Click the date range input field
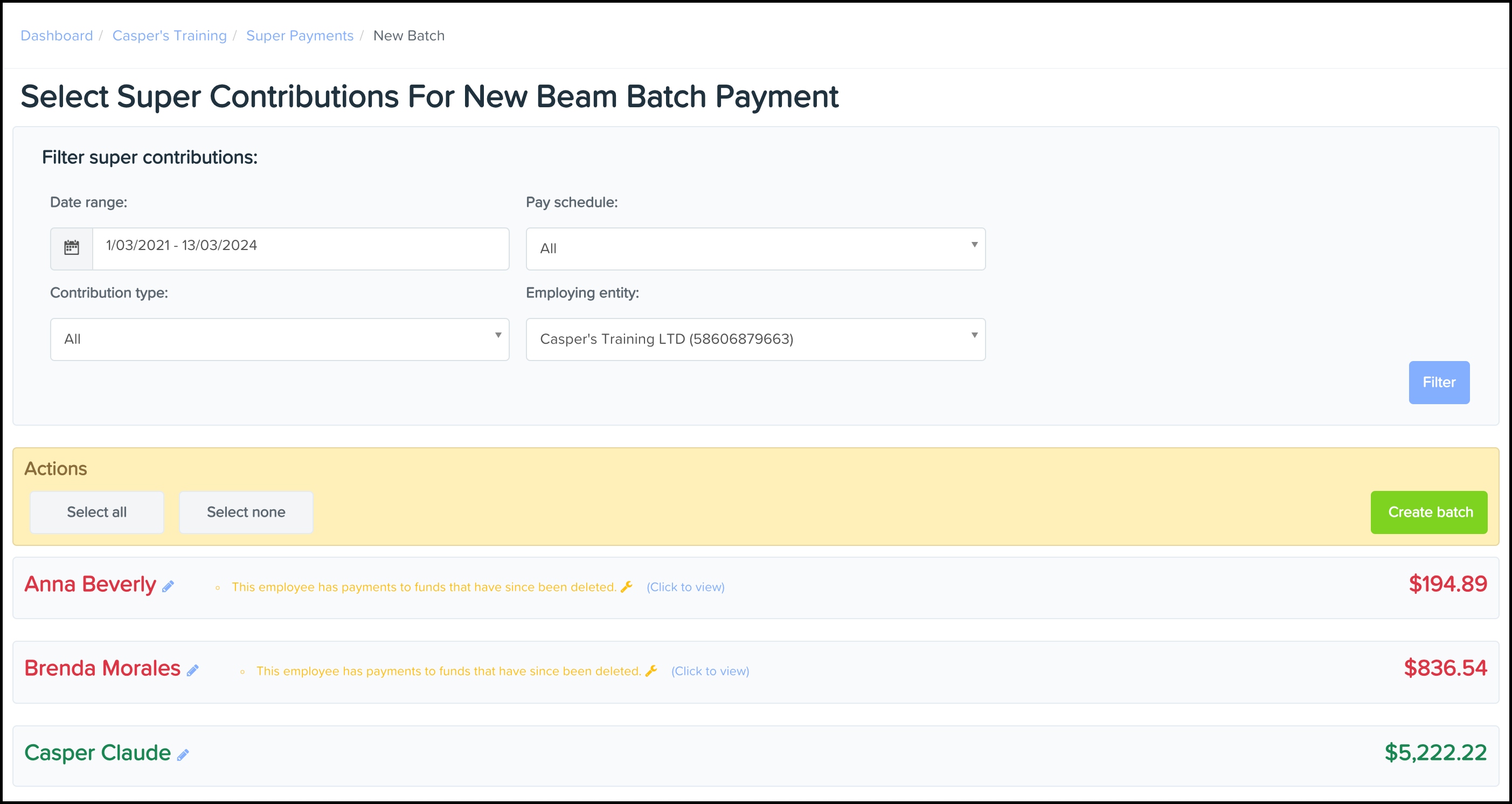The image size is (1512, 804). point(300,248)
